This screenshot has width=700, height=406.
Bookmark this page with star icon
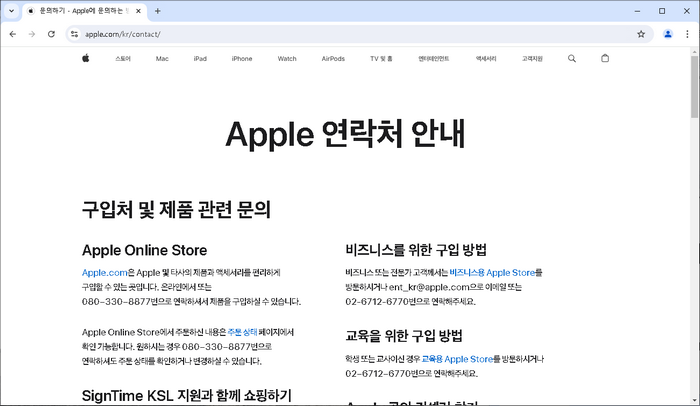[x=641, y=34]
